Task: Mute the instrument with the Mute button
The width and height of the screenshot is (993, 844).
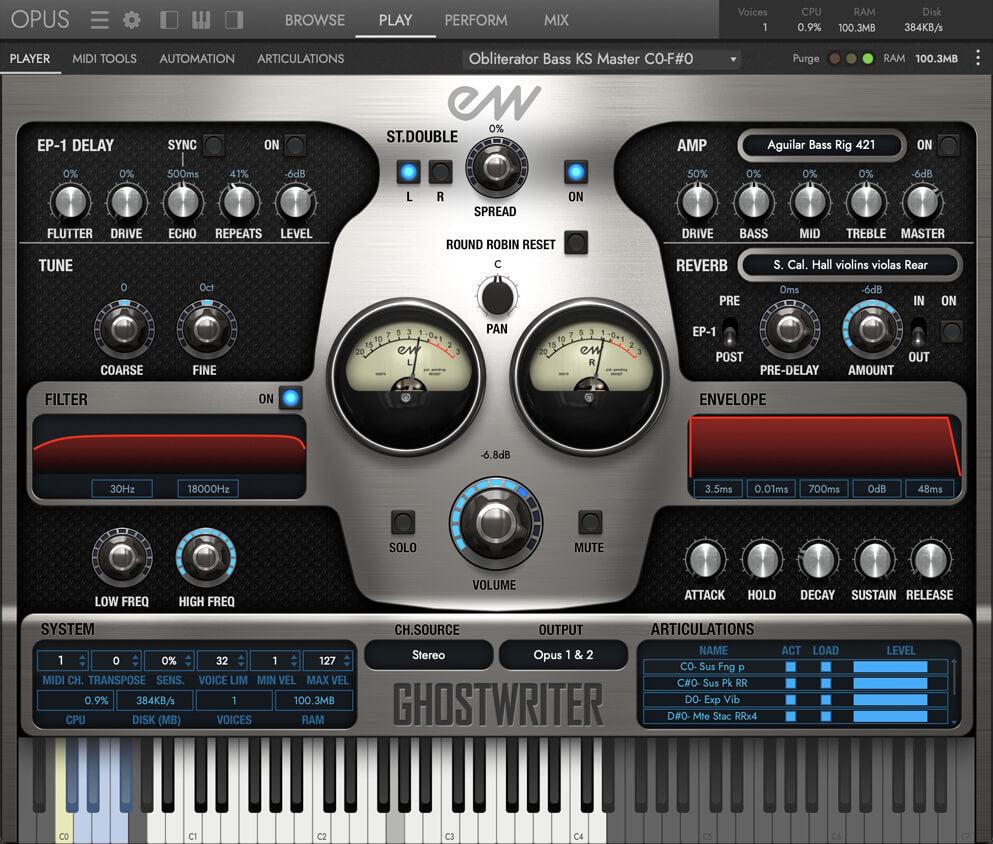Action: coord(590,523)
